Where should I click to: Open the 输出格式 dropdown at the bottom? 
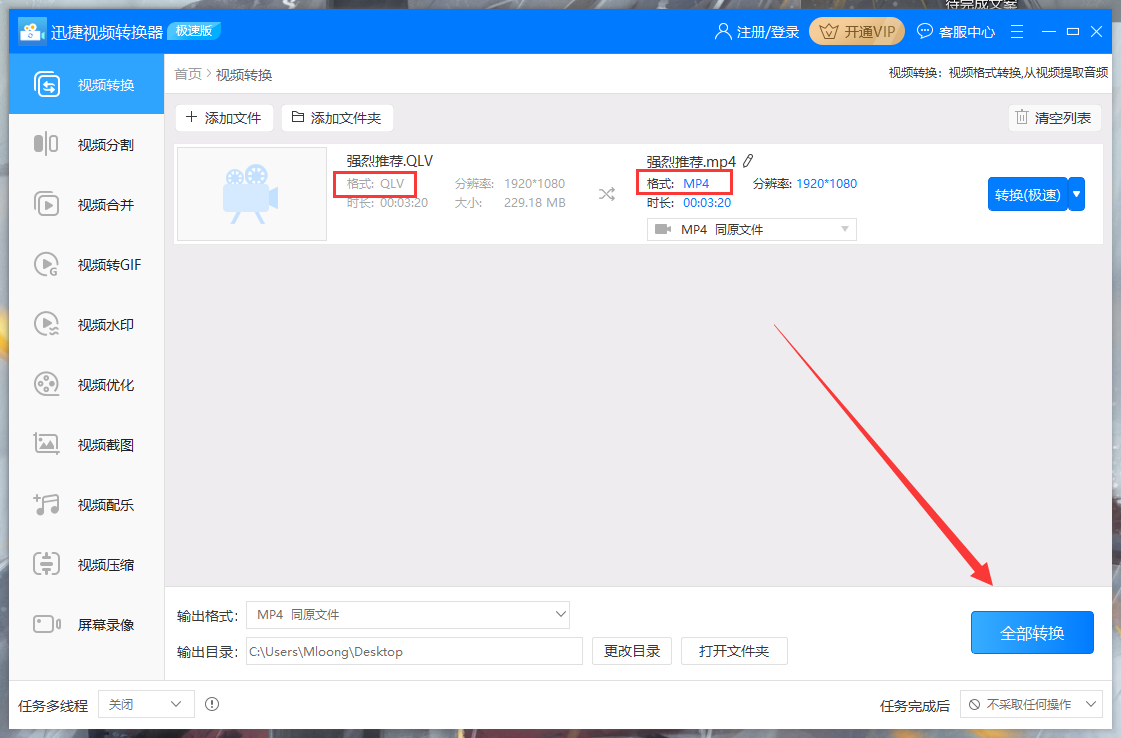pos(408,614)
